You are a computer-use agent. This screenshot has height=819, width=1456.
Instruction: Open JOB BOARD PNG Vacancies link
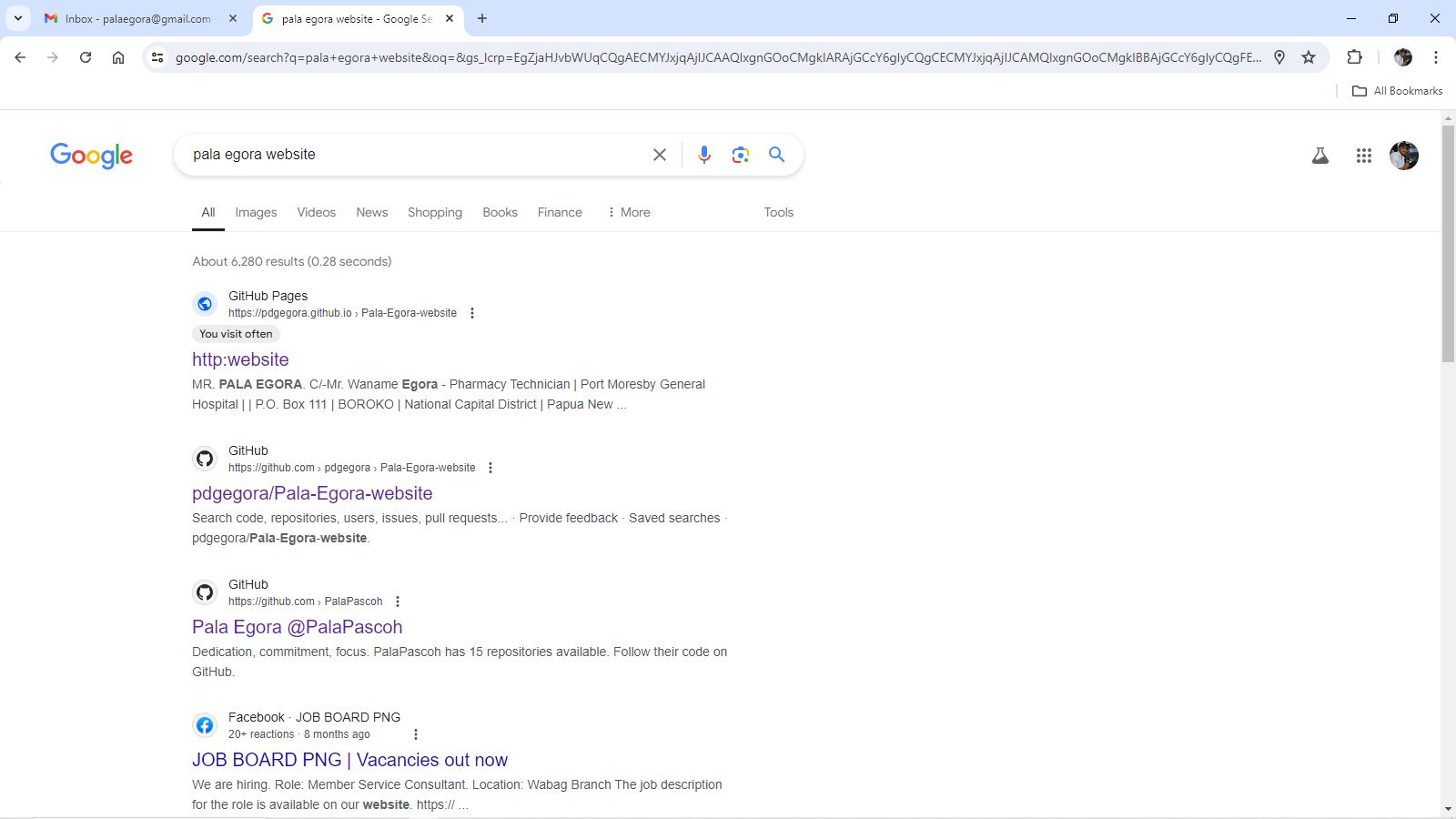[350, 760]
